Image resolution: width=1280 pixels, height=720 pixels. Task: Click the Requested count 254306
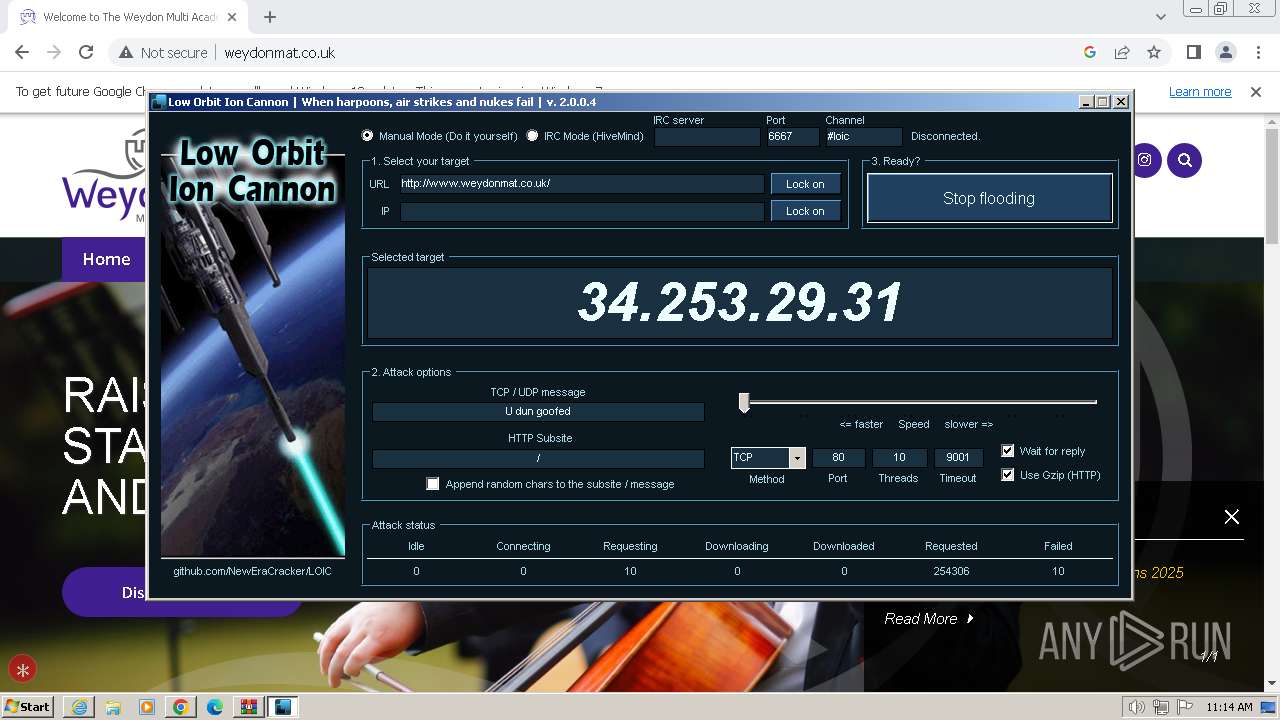tap(951, 571)
